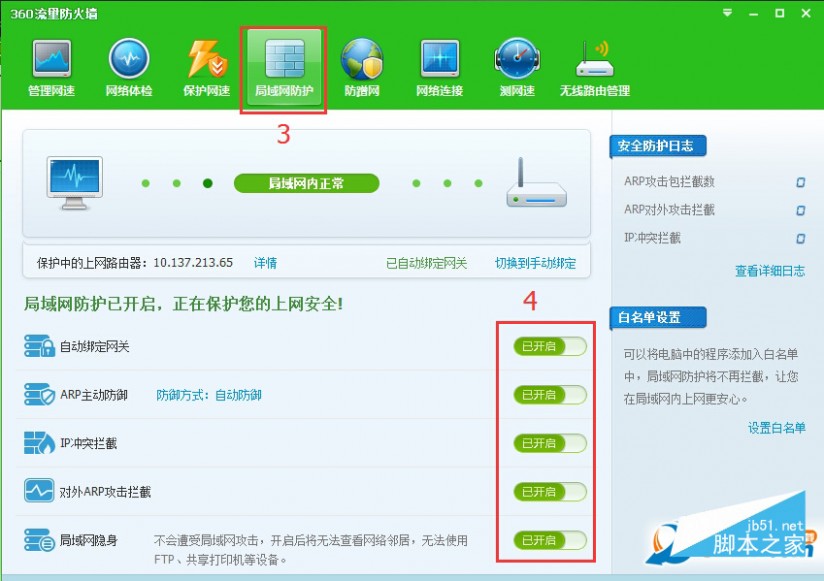824x581 pixels.
Task: Minimize the 360流量防火墙 window
Action: pyautogui.click(x=754, y=13)
